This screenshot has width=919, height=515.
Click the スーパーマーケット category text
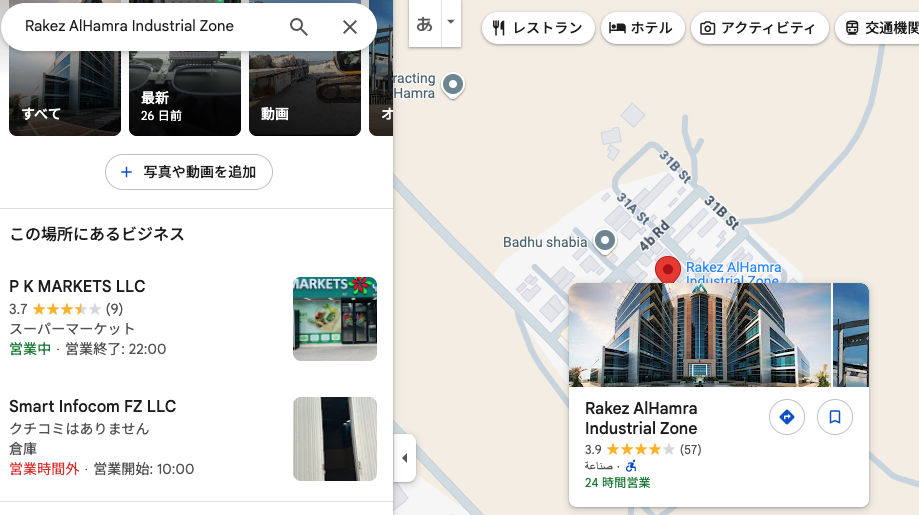(72, 329)
